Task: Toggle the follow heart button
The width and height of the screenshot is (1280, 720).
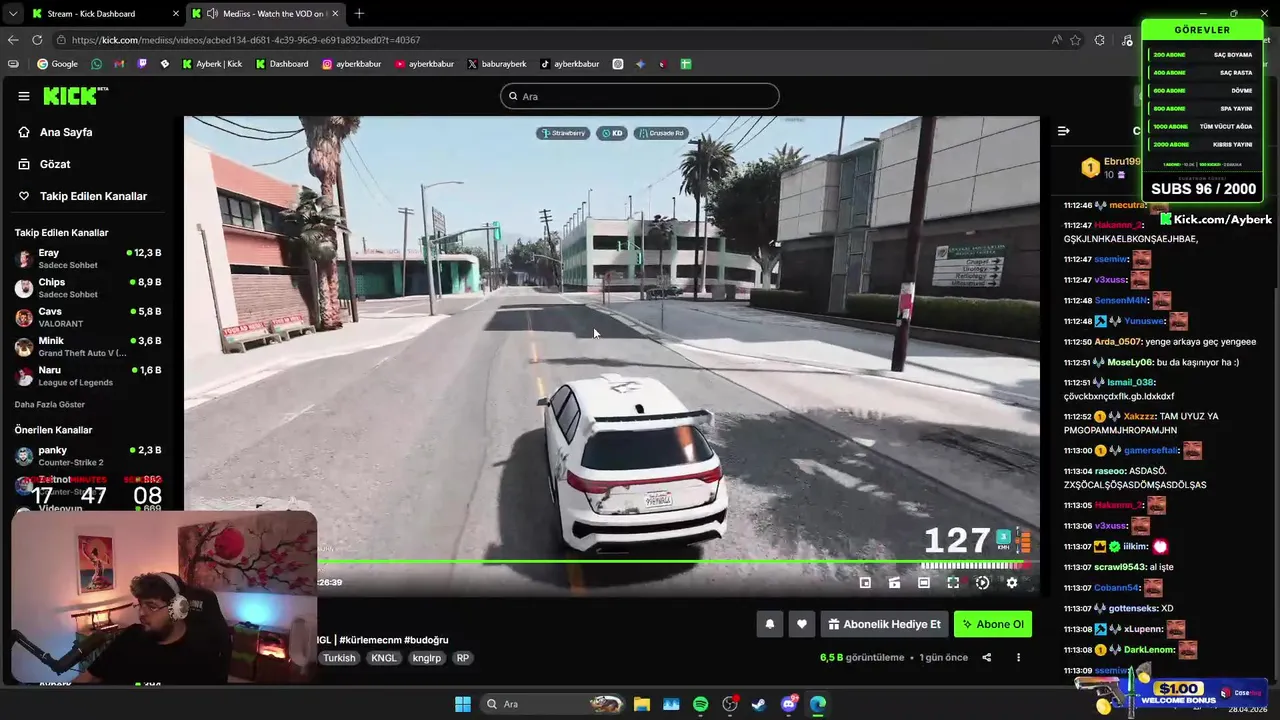Action: pyautogui.click(x=801, y=624)
